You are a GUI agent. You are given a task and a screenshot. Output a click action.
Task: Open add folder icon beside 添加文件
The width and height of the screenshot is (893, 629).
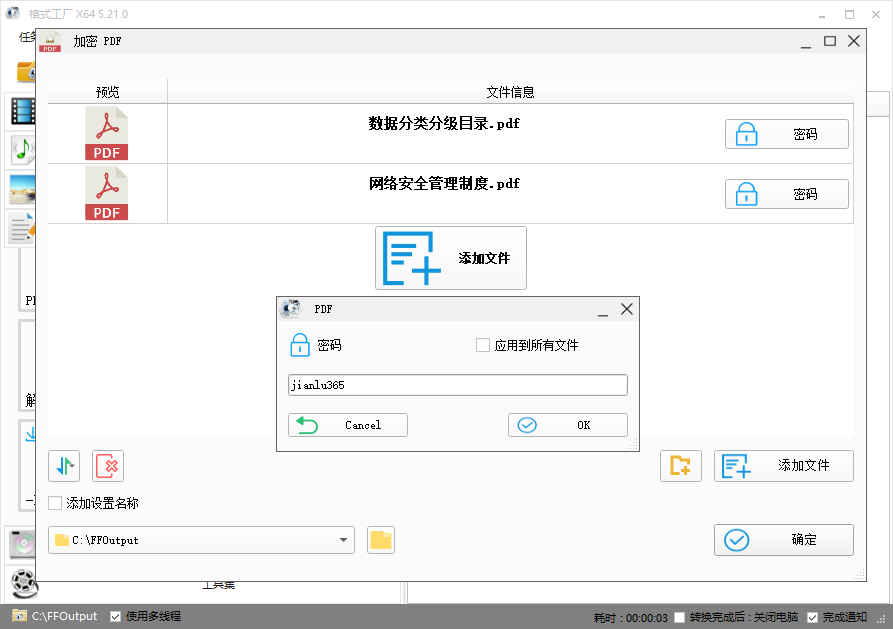[x=681, y=466]
